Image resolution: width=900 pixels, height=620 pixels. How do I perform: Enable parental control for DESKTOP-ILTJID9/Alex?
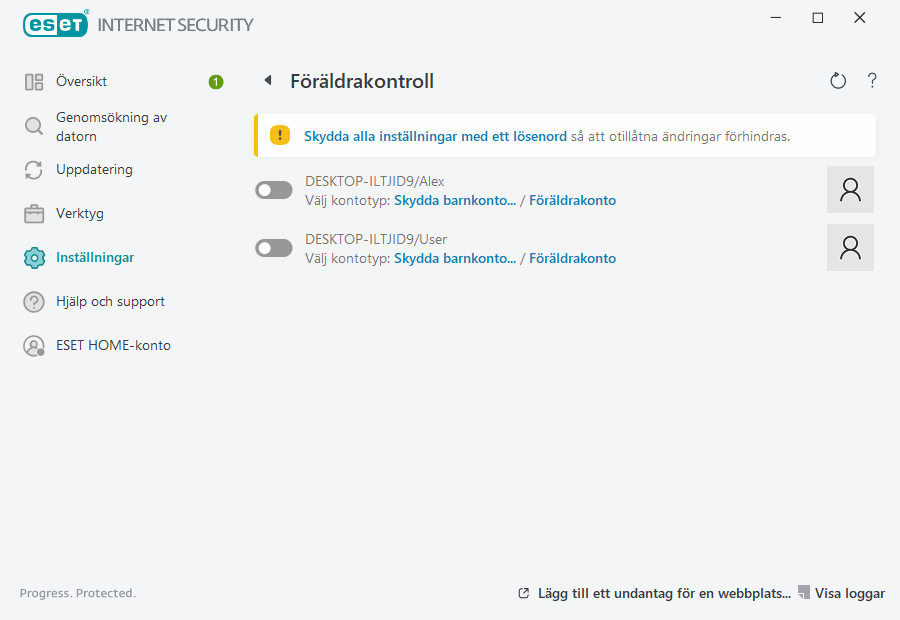click(x=273, y=189)
